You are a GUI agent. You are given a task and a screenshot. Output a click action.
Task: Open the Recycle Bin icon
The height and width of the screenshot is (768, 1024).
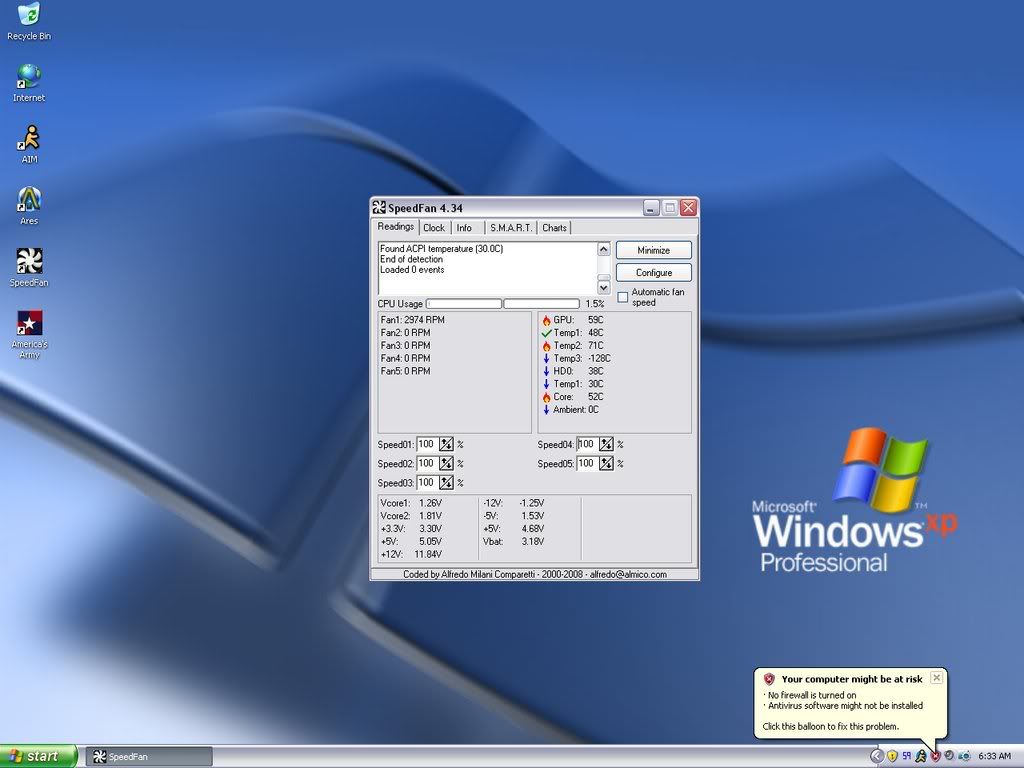tap(29, 15)
